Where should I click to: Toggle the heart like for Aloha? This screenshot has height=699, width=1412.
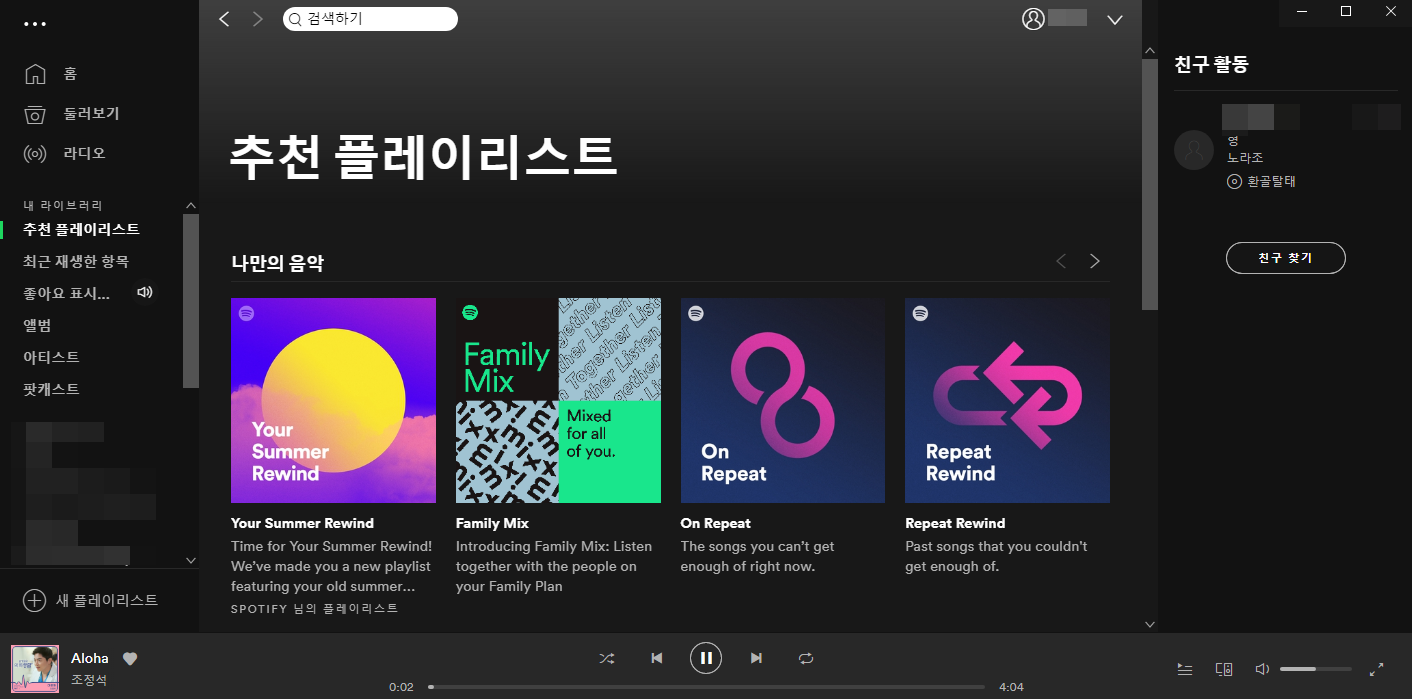[x=130, y=658]
